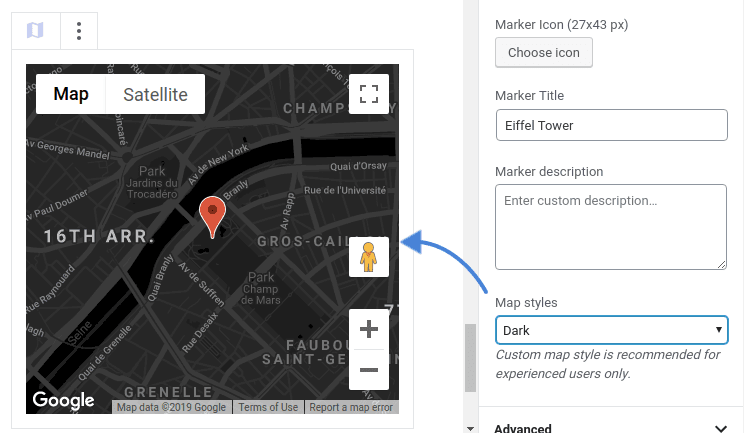Click the map block type icon
Screen dimensions: 744x433
tap(36, 31)
